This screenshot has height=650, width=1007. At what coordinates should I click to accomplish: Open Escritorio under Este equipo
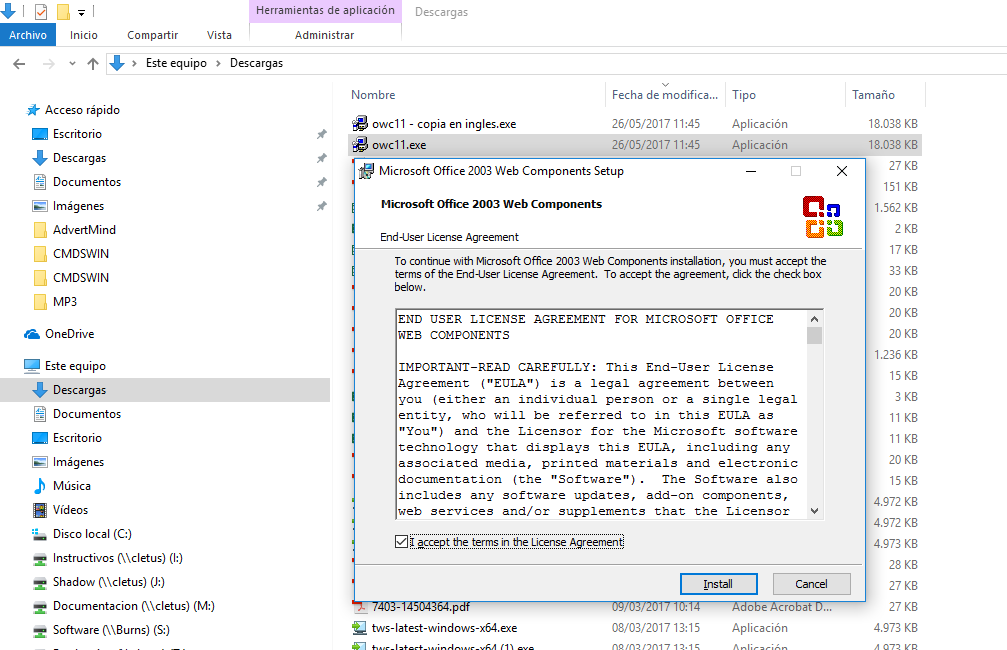[x=77, y=438]
